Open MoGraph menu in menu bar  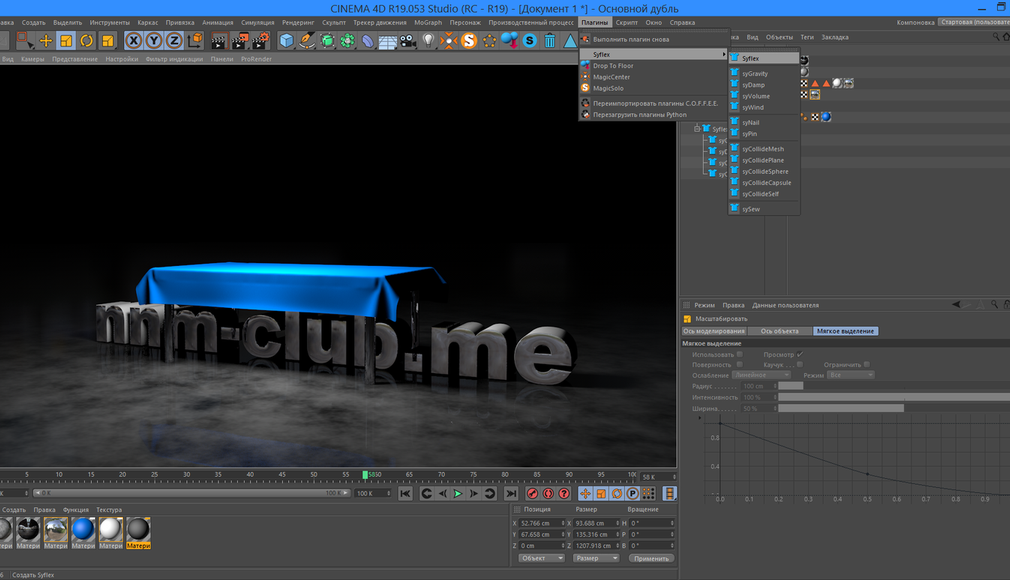pos(428,23)
